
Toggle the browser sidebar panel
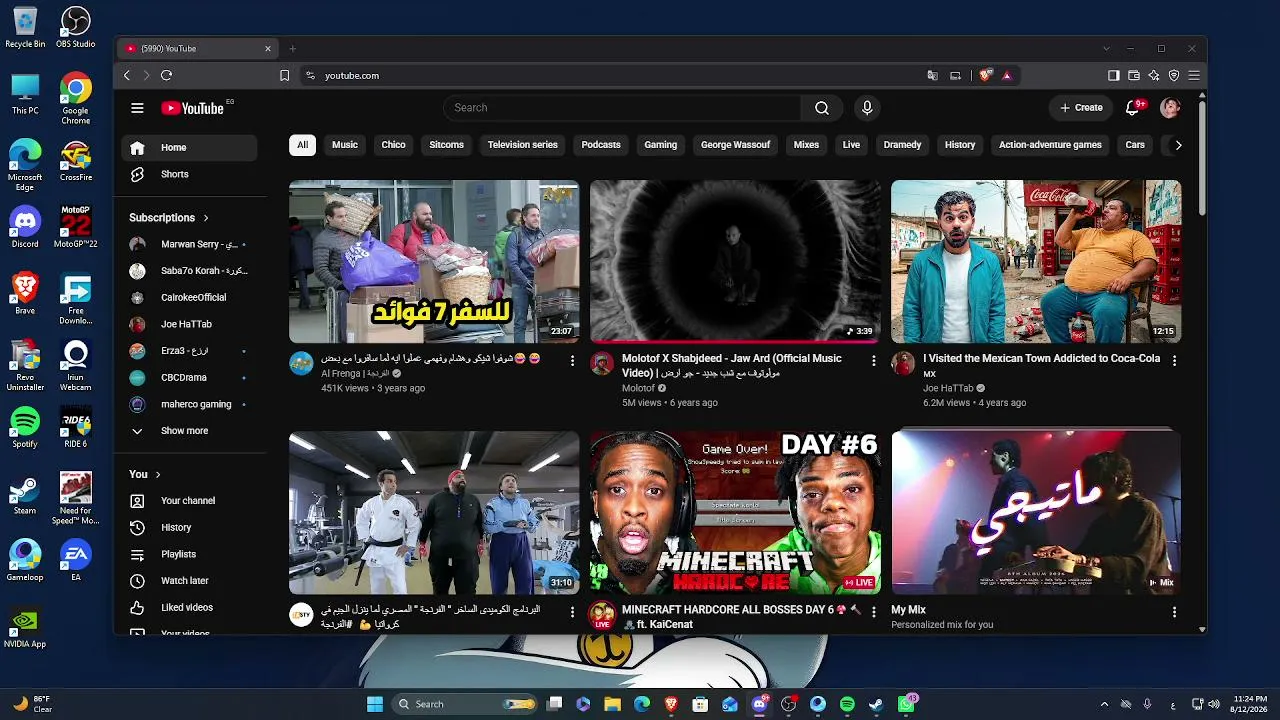point(1114,75)
